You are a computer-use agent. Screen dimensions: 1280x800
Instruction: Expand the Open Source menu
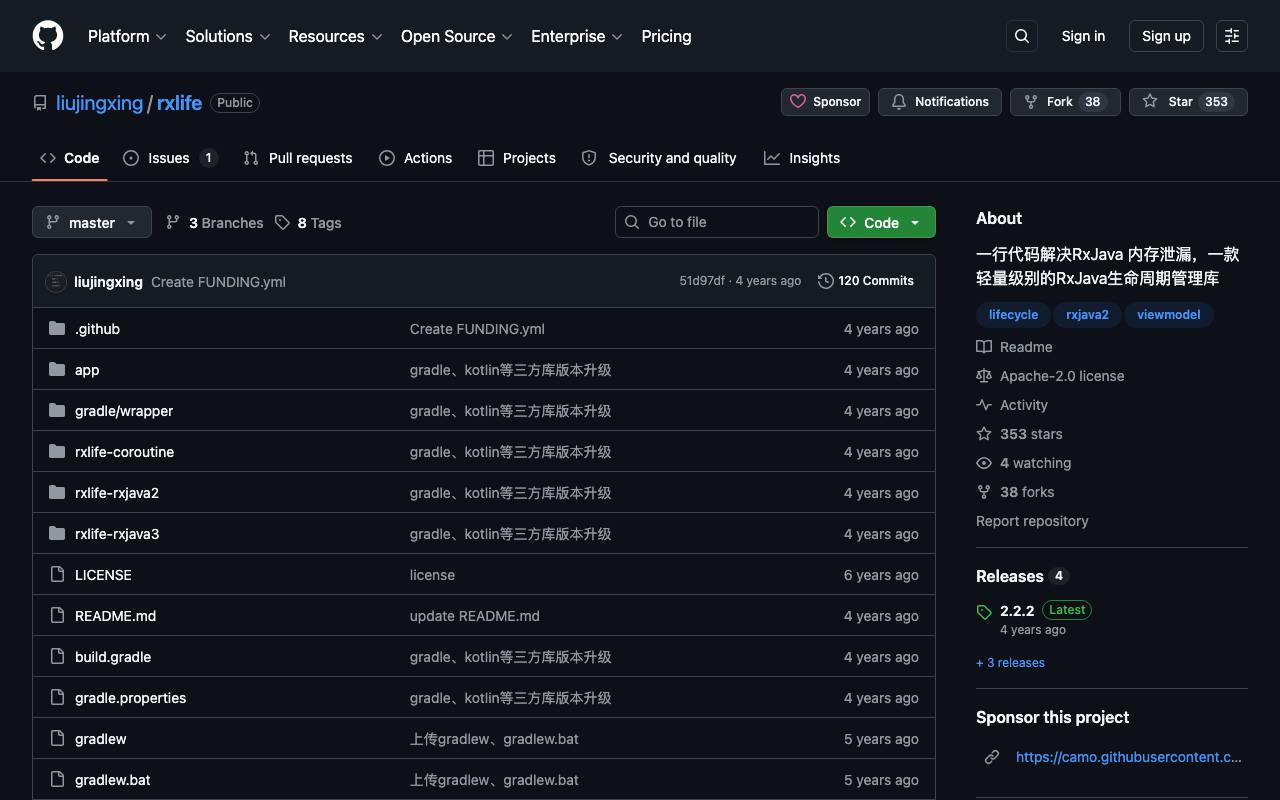point(457,36)
